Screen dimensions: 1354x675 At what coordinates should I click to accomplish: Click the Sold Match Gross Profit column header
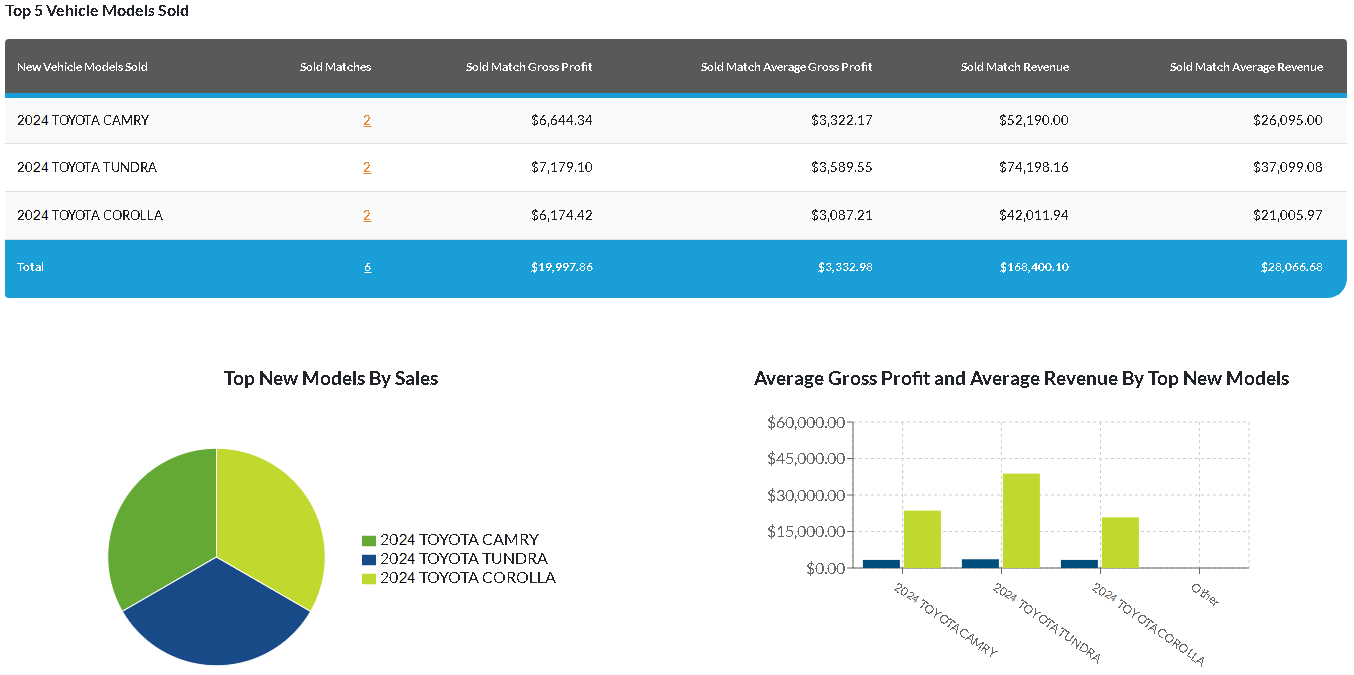click(x=529, y=67)
